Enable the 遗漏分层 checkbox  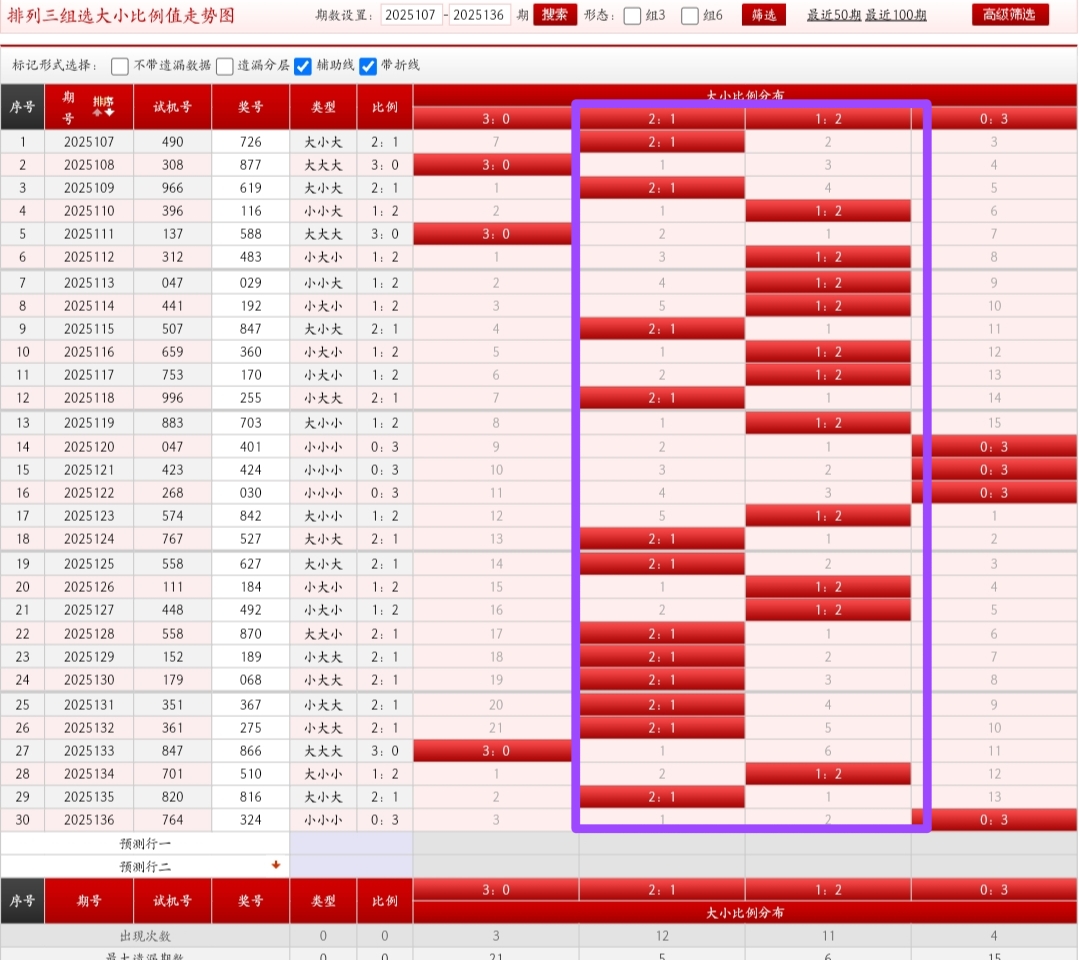[225, 66]
